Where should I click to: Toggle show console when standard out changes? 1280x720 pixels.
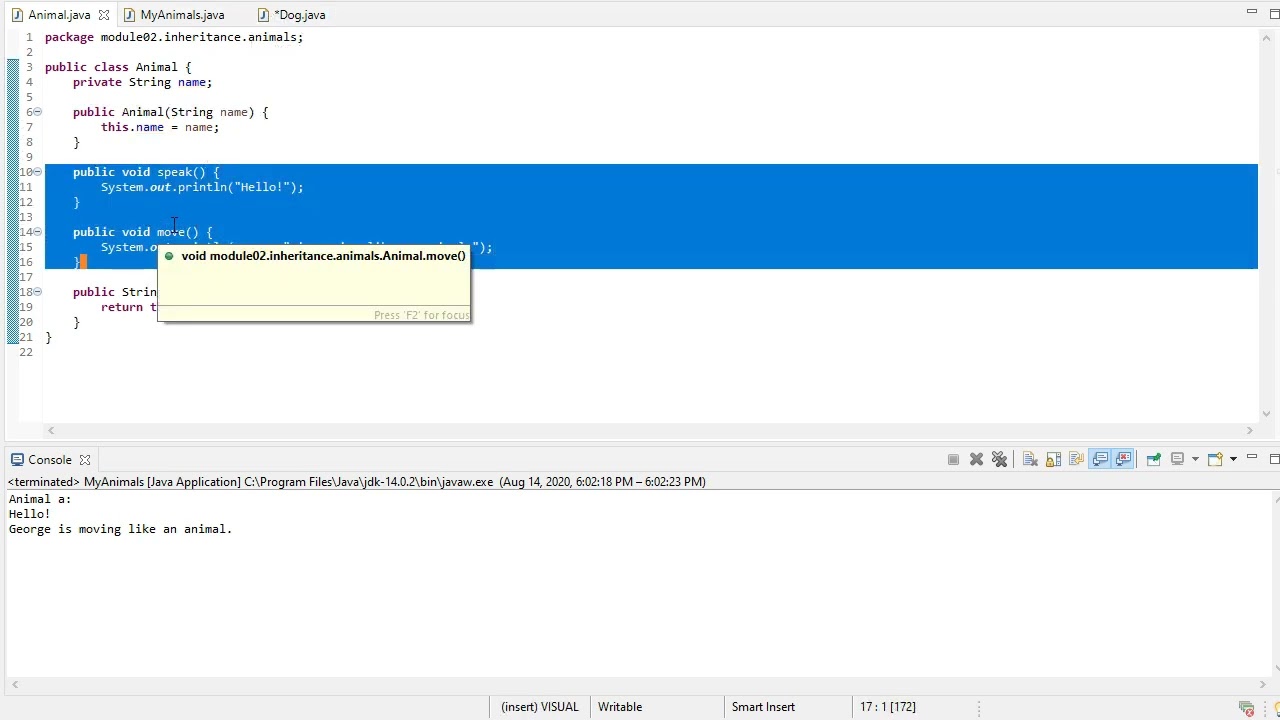[1100, 460]
